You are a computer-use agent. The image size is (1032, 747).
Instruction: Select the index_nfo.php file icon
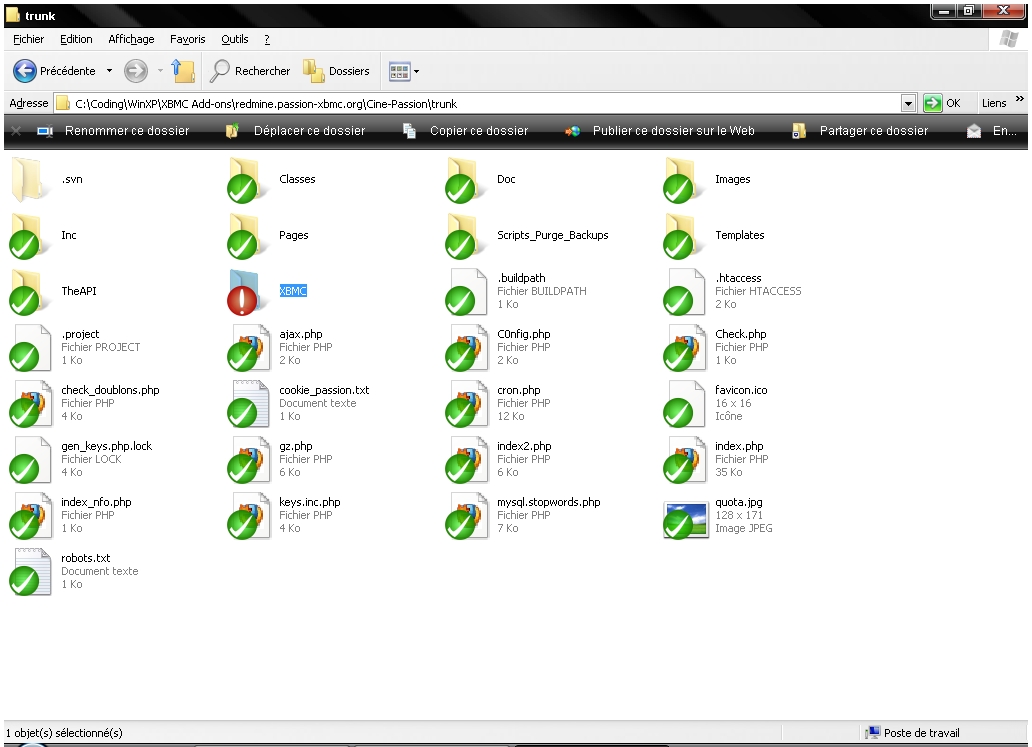(30, 515)
